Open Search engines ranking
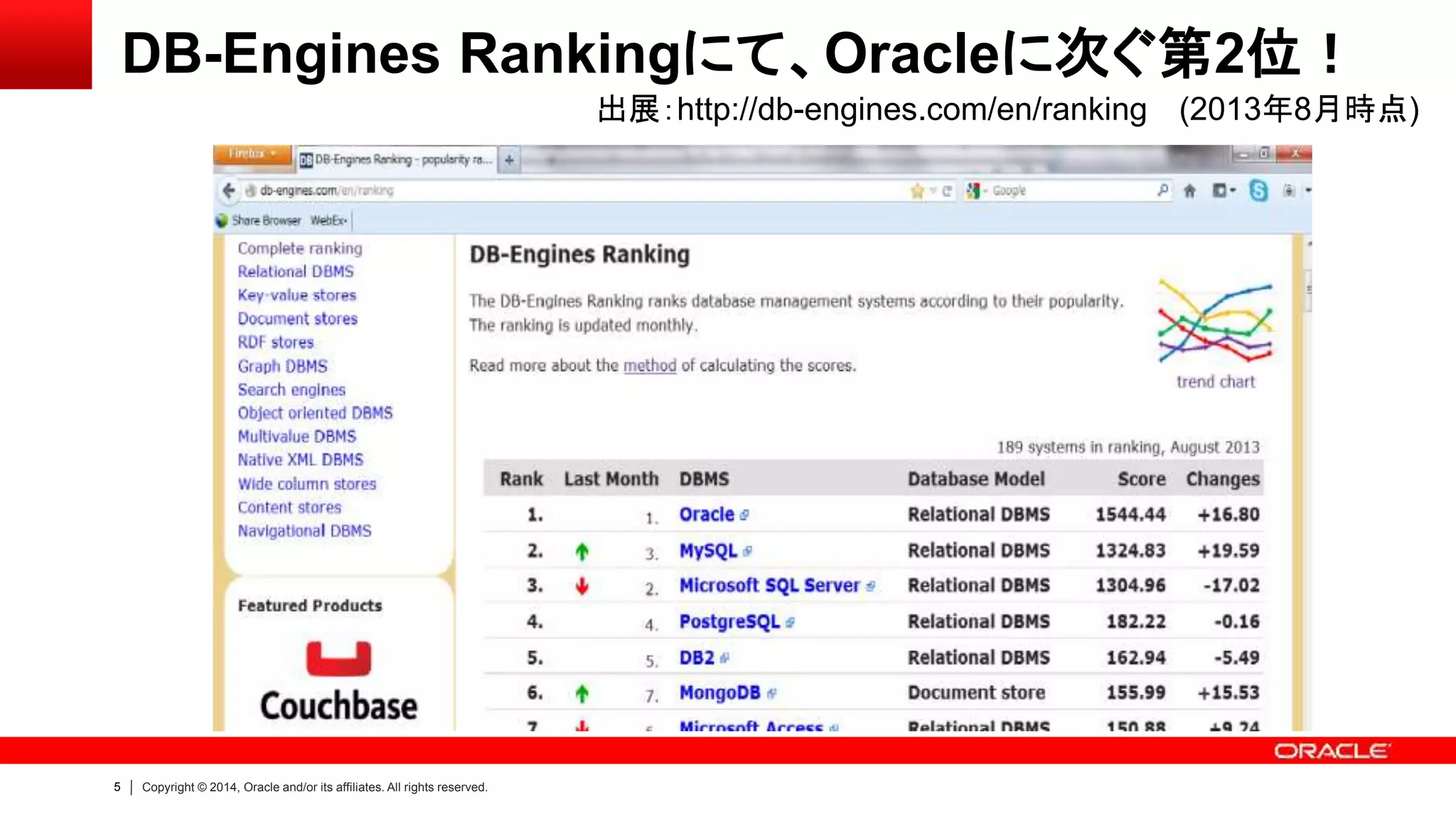This screenshot has width=1456, height=819. coord(291,390)
